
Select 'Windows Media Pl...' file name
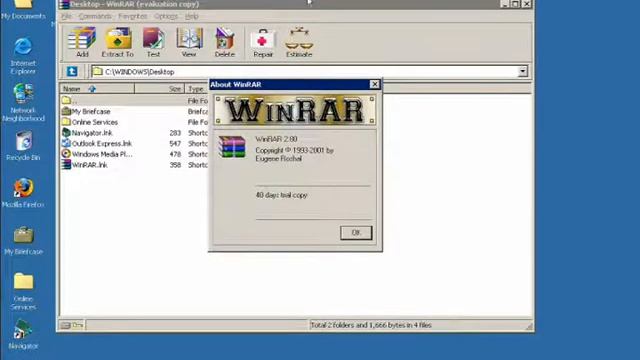102,154
